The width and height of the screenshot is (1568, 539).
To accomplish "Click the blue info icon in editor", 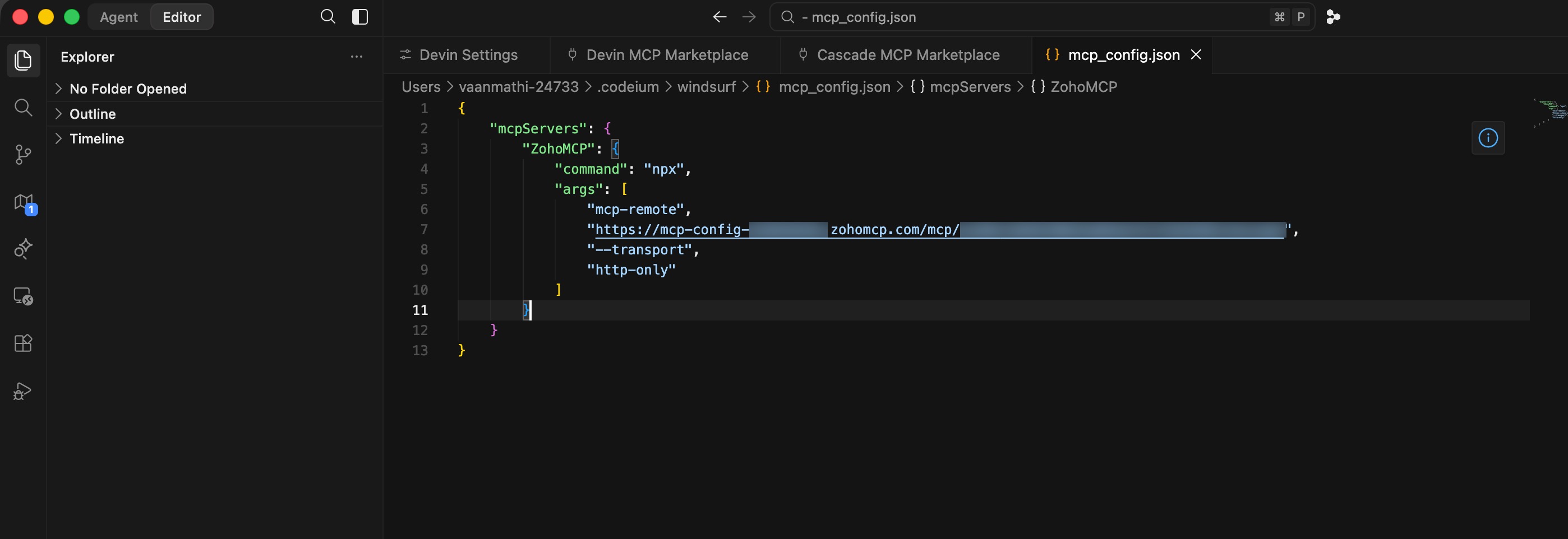I will coord(1488,138).
